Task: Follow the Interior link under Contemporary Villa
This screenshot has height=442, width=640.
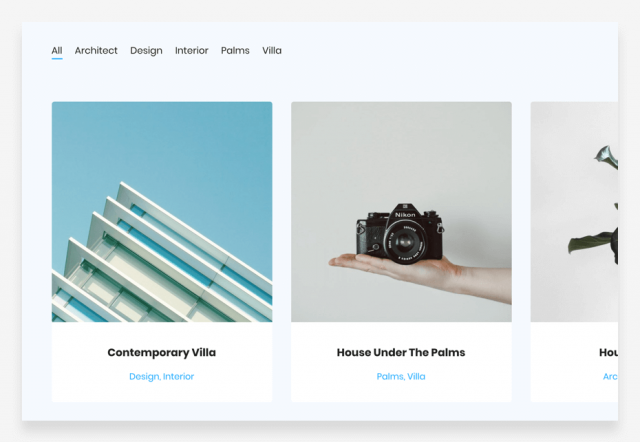Action: click(178, 376)
